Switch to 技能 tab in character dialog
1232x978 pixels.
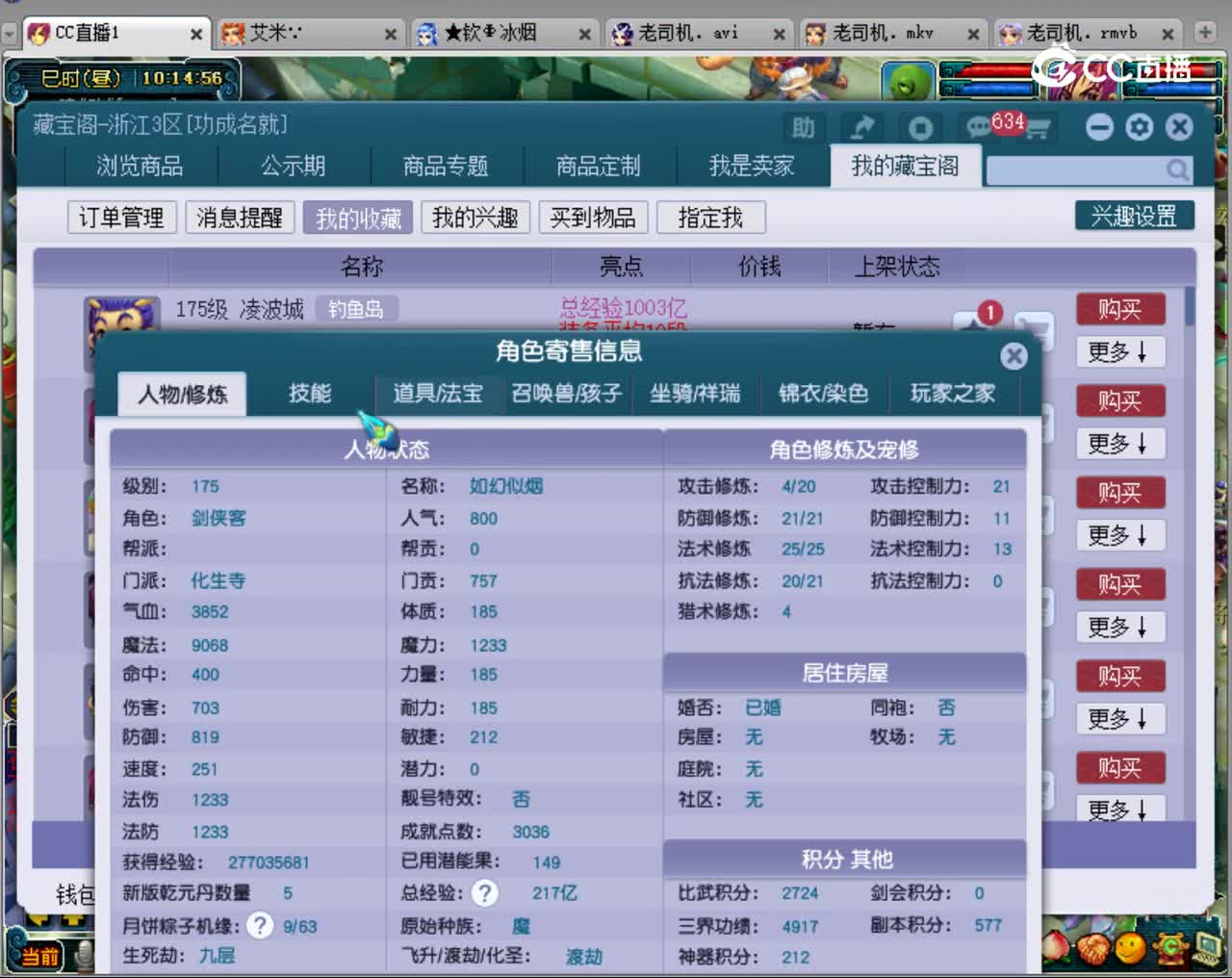[x=310, y=394]
